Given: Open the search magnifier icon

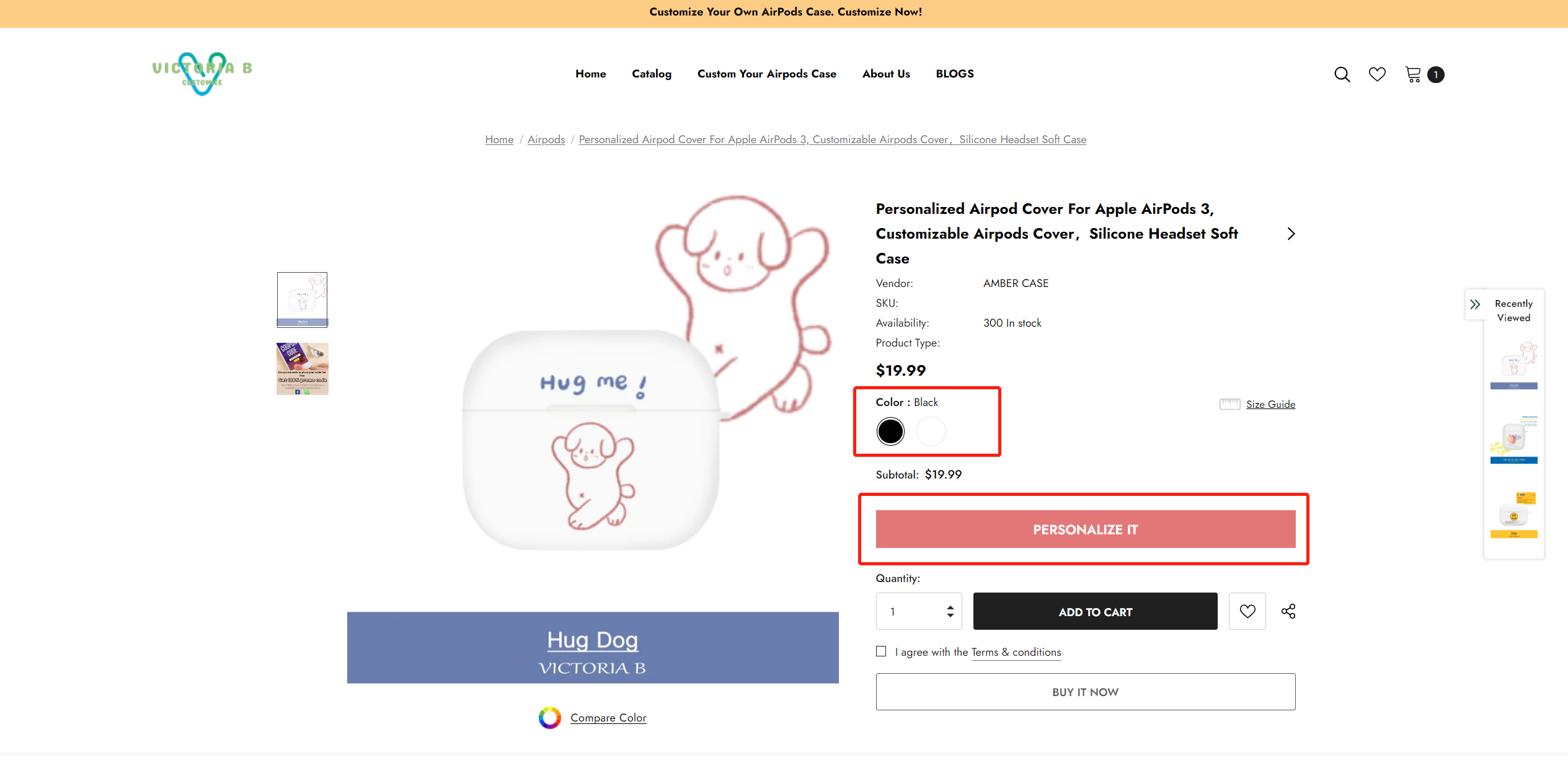Looking at the screenshot, I should [1342, 74].
